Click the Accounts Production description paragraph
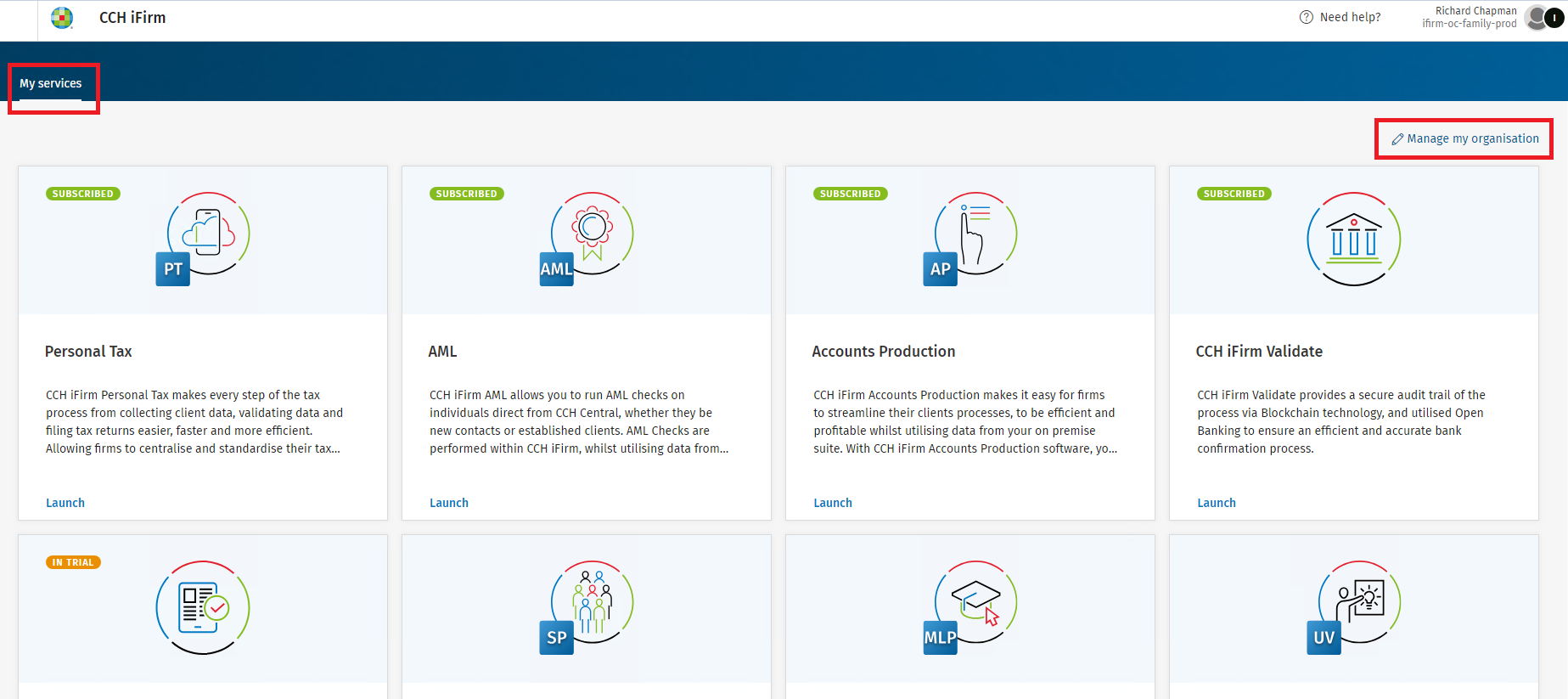The height and width of the screenshot is (699, 1568). (x=965, y=421)
